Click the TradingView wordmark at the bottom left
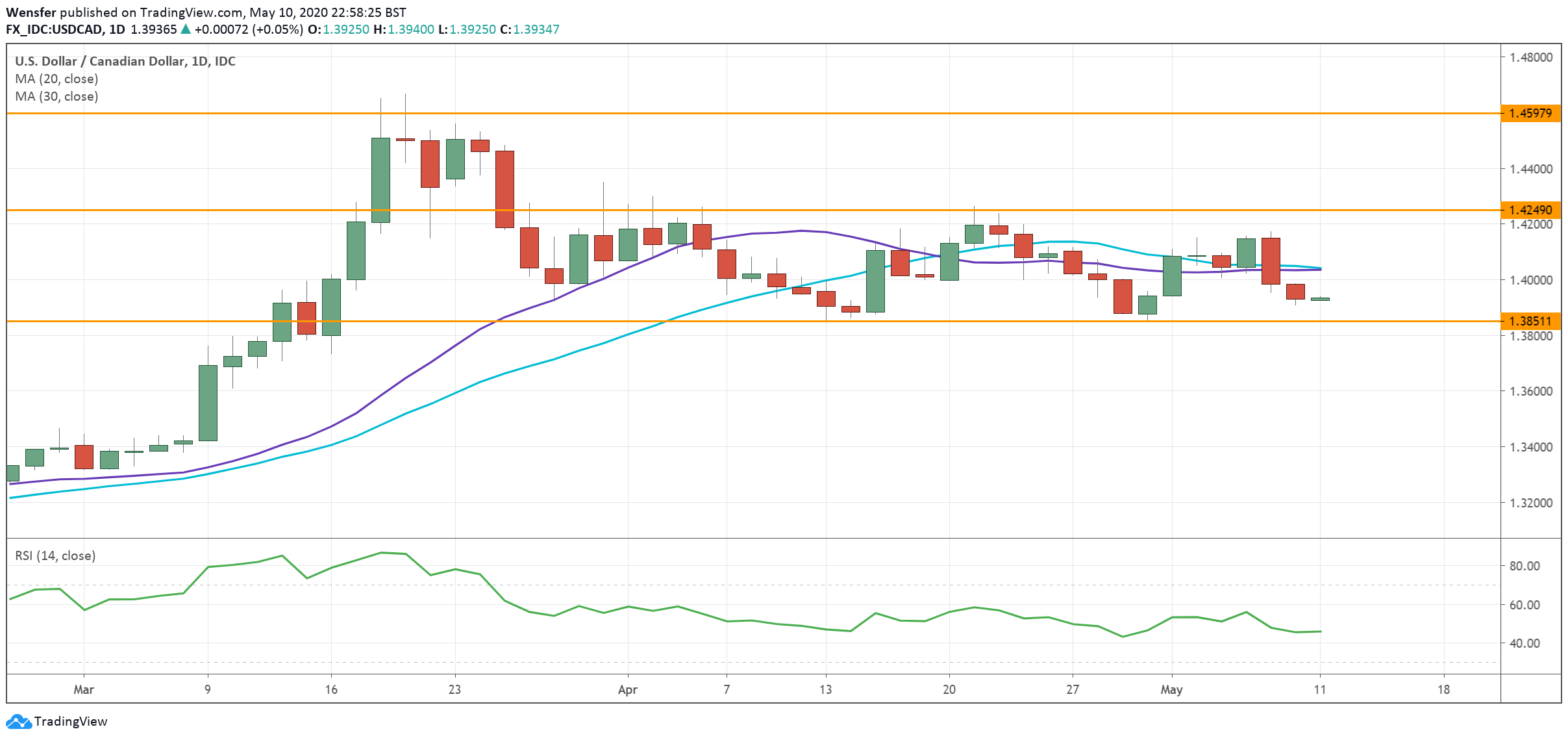 [70, 721]
